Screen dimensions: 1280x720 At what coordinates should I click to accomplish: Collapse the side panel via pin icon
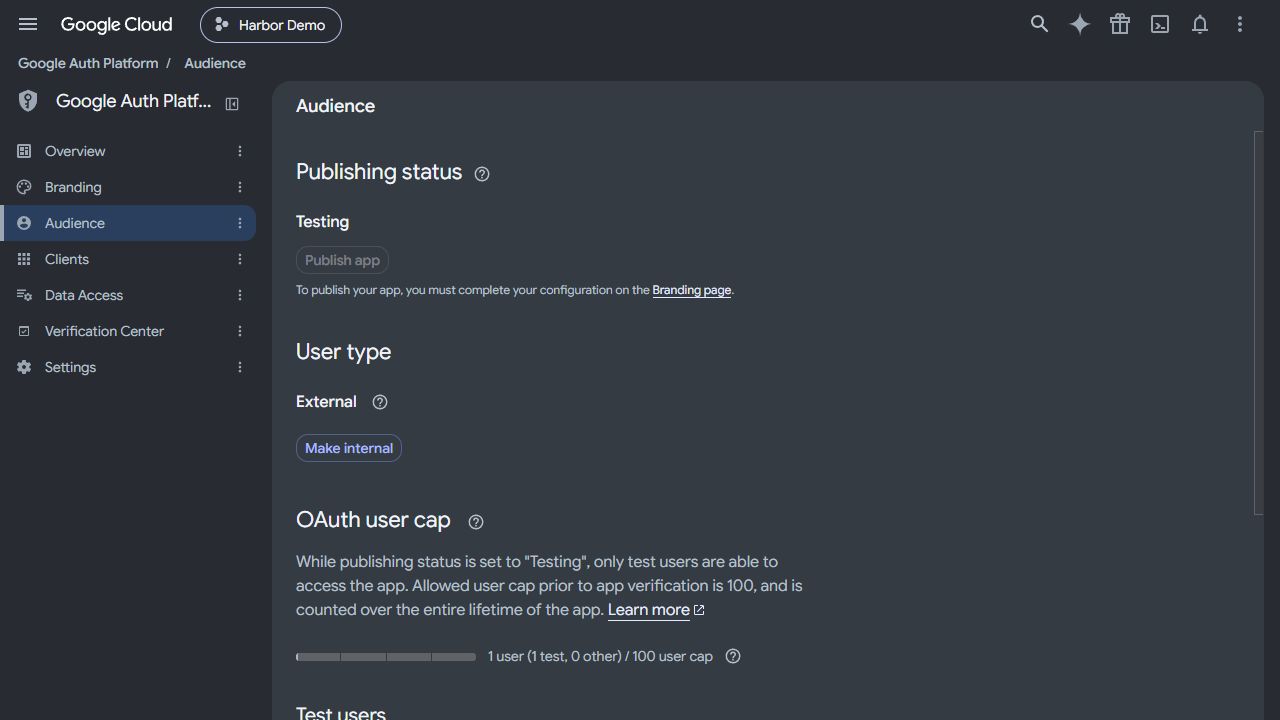(x=232, y=103)
